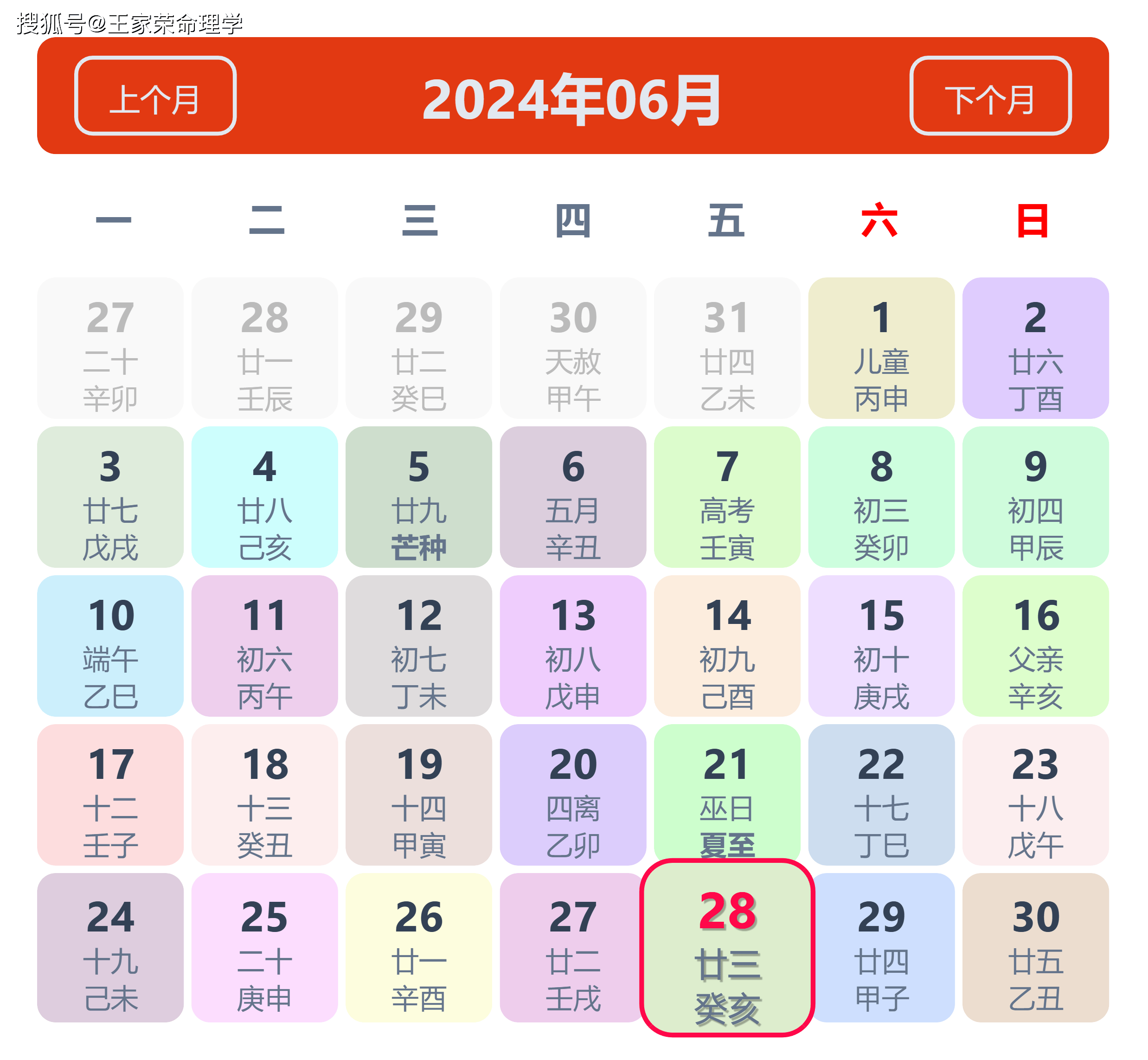The width and height of the screenshot is (1148, 1060).
Task: Select June 9 初四 甲辰 cell
Action: pos(1036,497)
